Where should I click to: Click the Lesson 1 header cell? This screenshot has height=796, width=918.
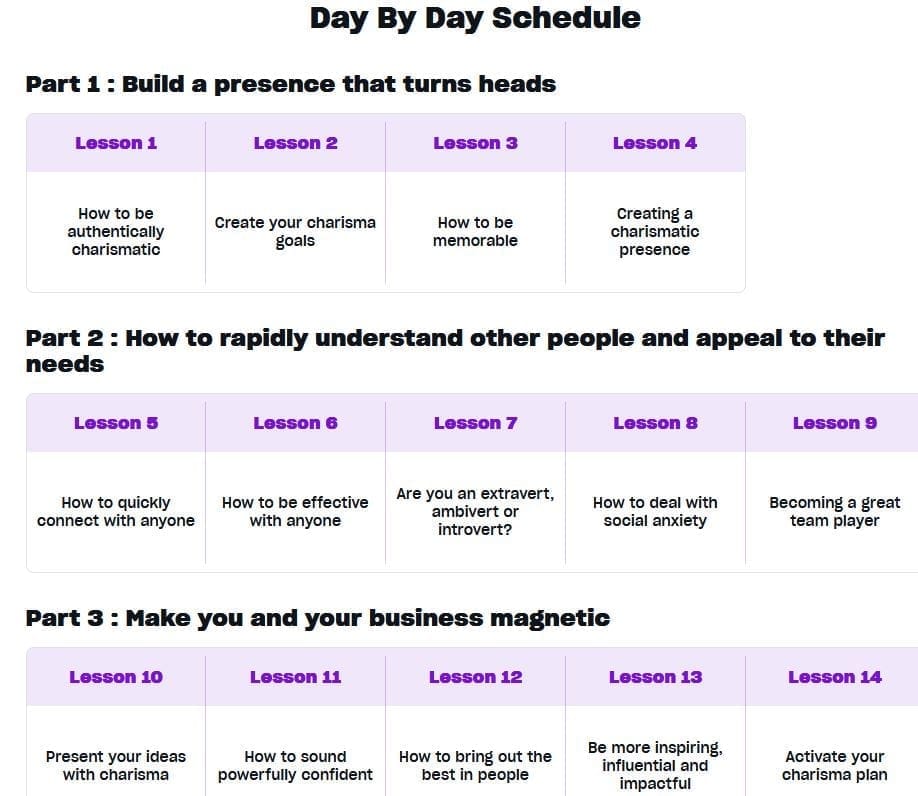pyautogui.click(x=116, y=143)
